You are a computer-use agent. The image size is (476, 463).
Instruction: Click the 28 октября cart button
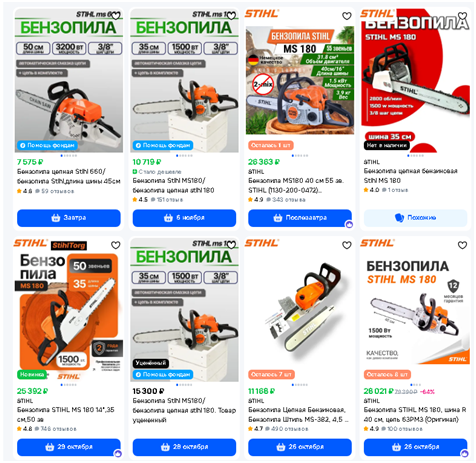tap(184, 447)
